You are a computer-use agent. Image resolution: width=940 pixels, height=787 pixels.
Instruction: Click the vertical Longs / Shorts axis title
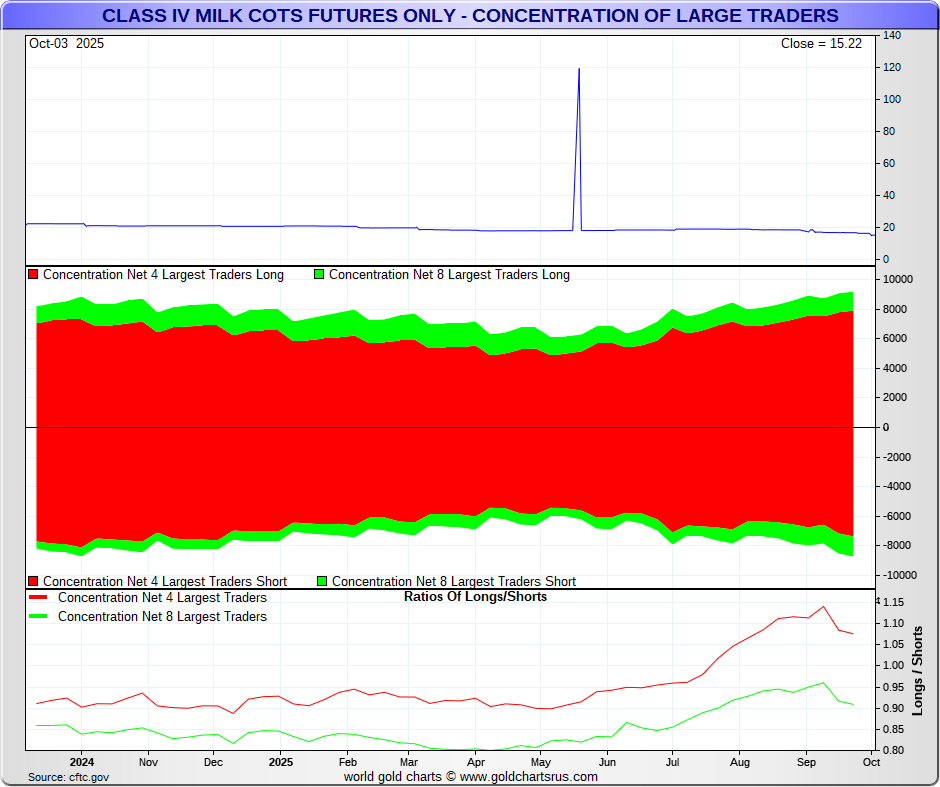[x=918, y=671]
